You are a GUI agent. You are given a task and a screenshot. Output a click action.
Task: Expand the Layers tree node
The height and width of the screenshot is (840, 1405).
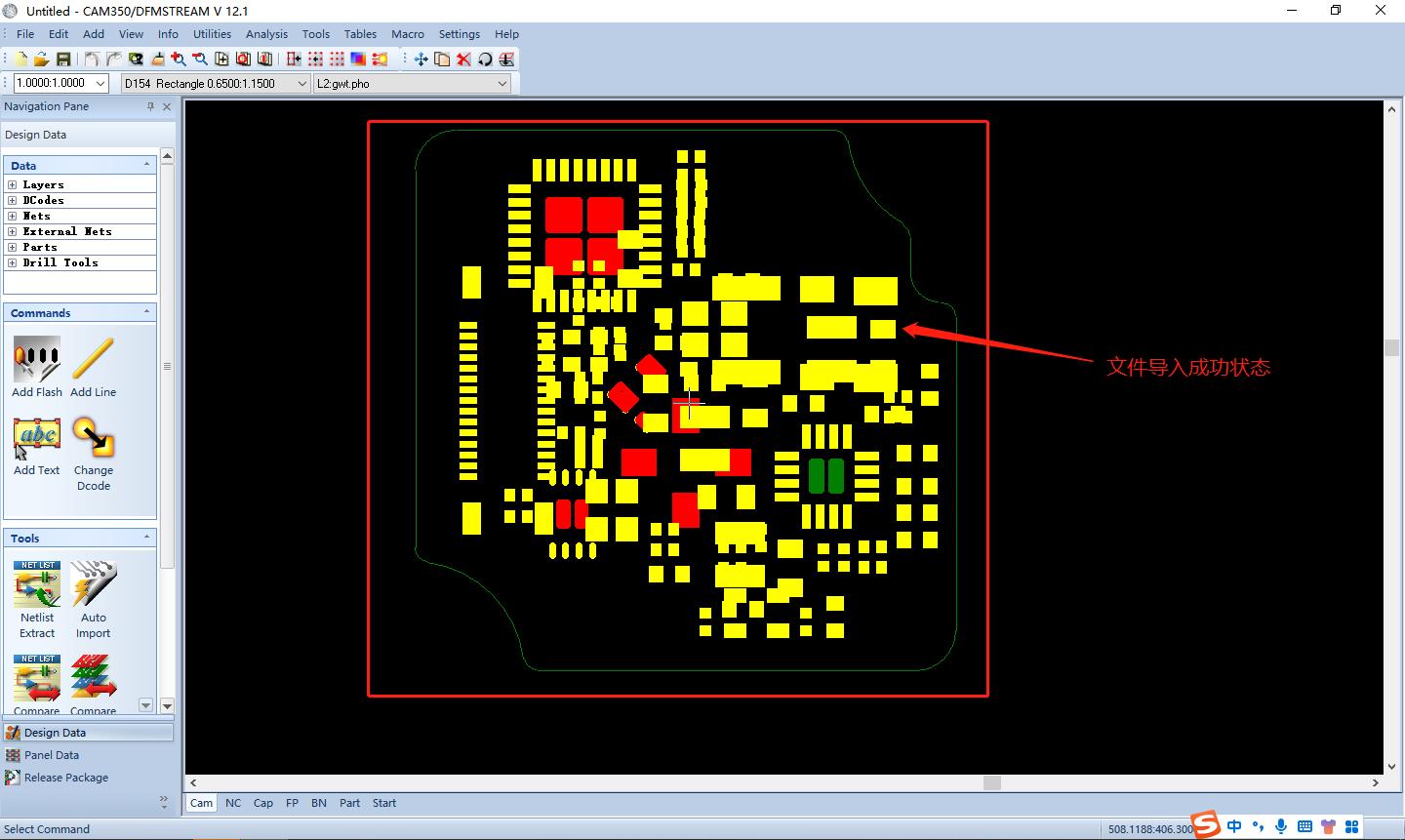pos(12,184)
